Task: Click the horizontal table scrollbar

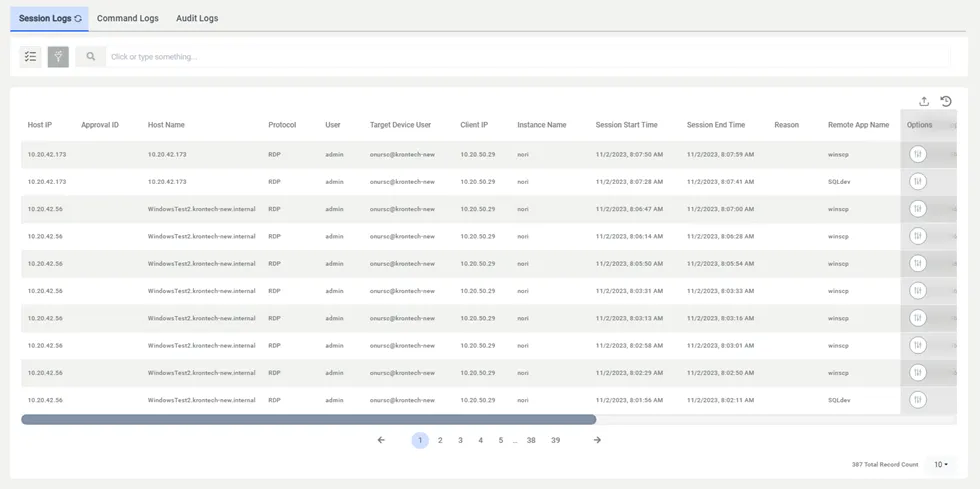Action: (x=309, y=420)
